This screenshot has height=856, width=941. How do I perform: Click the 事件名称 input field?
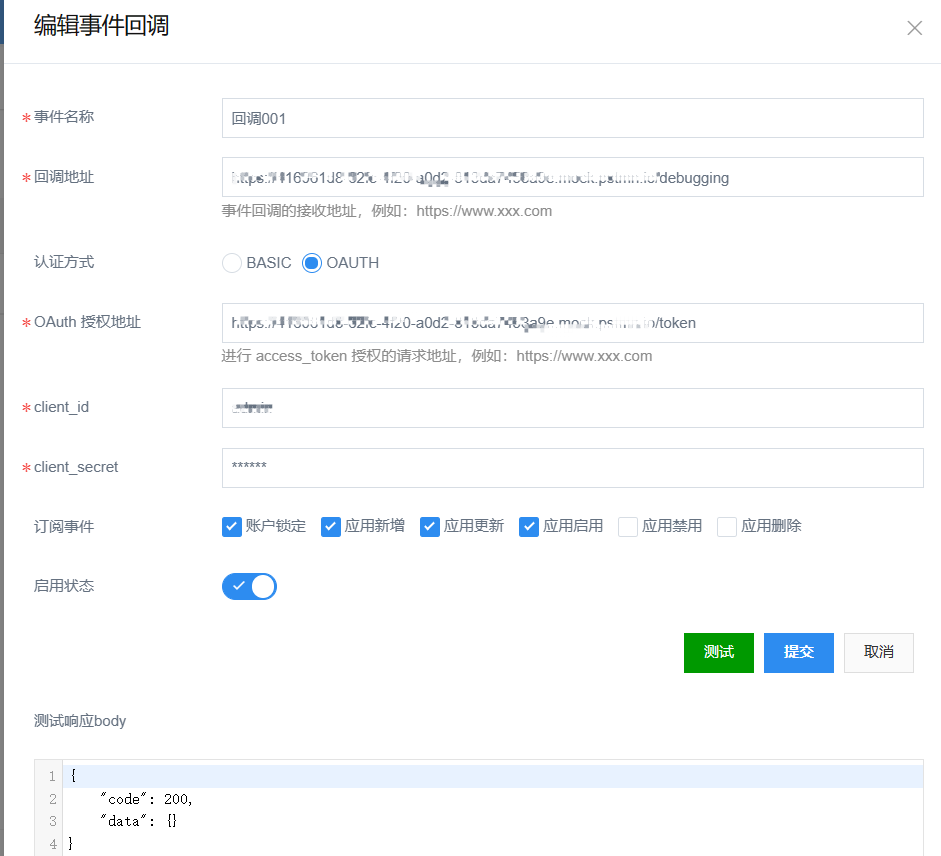tap(572, 118)
